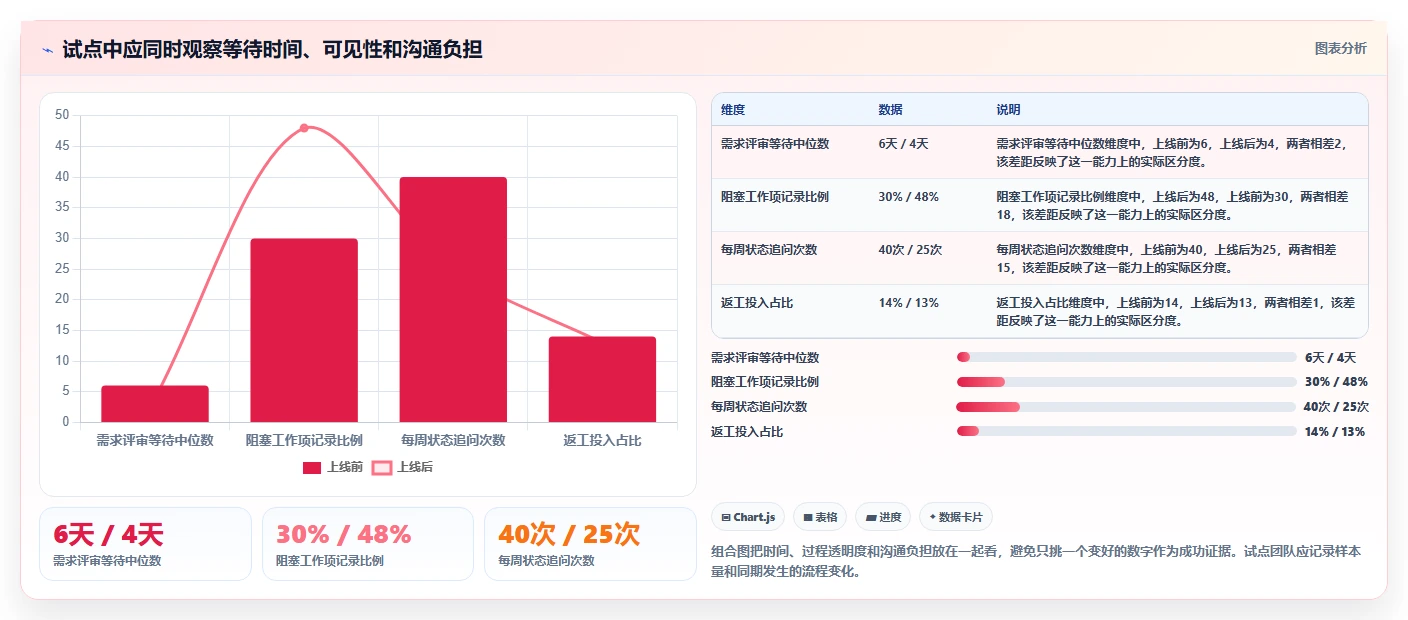Click table data value 6天 / 4天

903,143
